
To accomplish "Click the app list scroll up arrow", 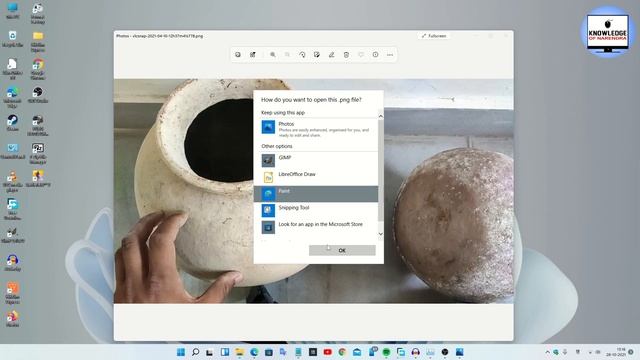I will pyautogui.click(x=380, y=116).
